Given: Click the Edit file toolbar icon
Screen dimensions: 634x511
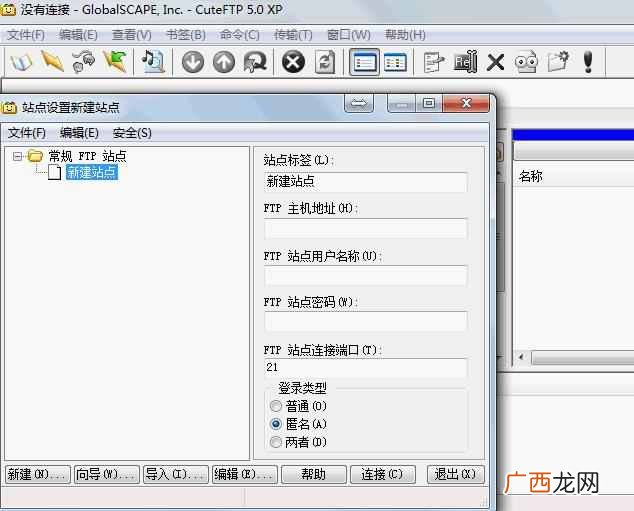Looking at the screenshot, I should click(x=434, y=62).
